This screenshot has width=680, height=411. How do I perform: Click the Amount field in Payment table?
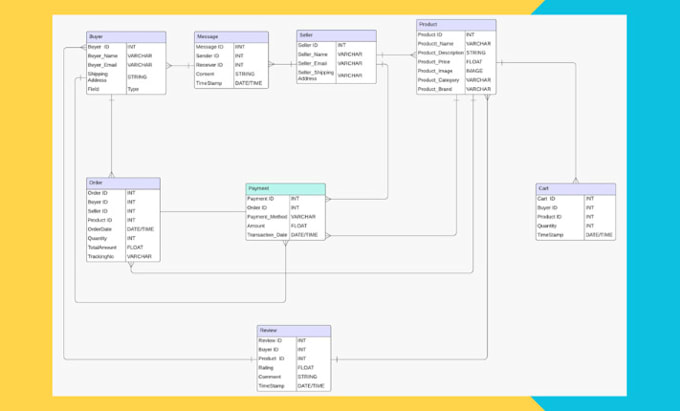[256, 226]
